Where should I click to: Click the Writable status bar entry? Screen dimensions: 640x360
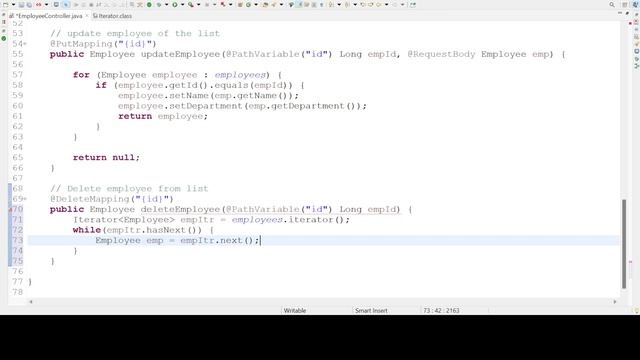tap(295, 311)
